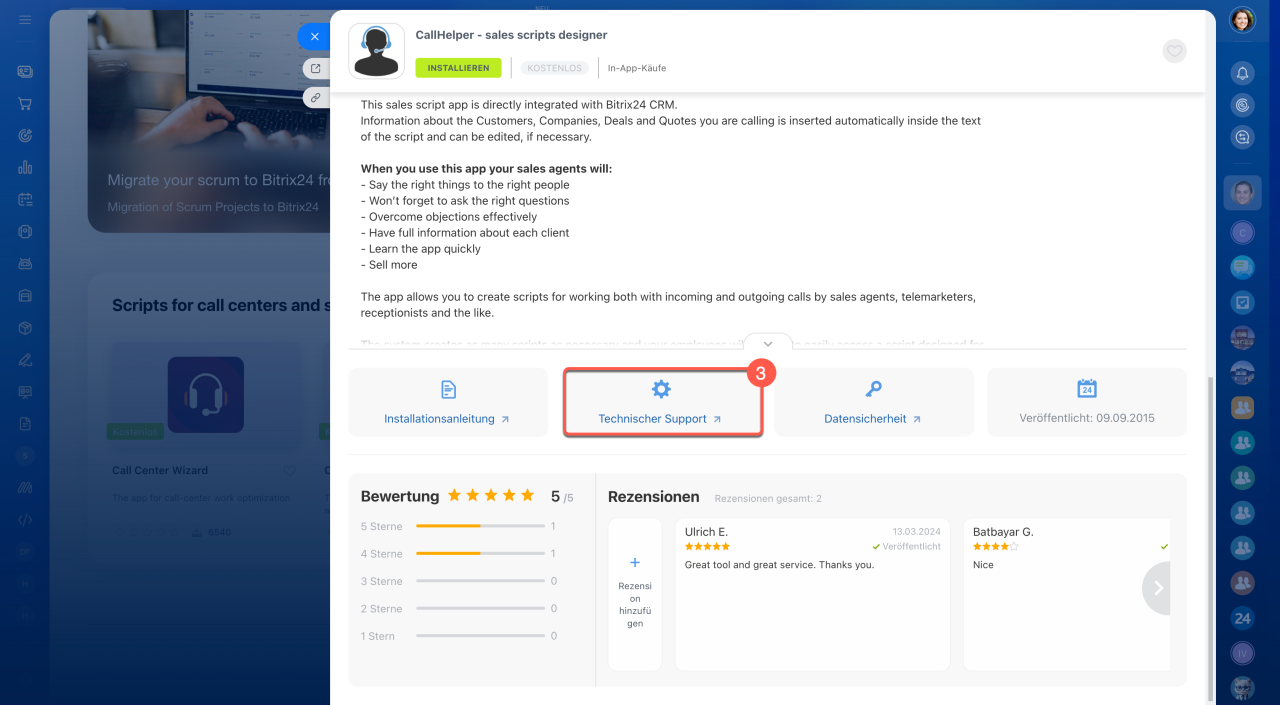Open notifications bell in right sidebar
This screenshot has height=705, width=1280.
pyautogui.click(x=1242, y=73)
